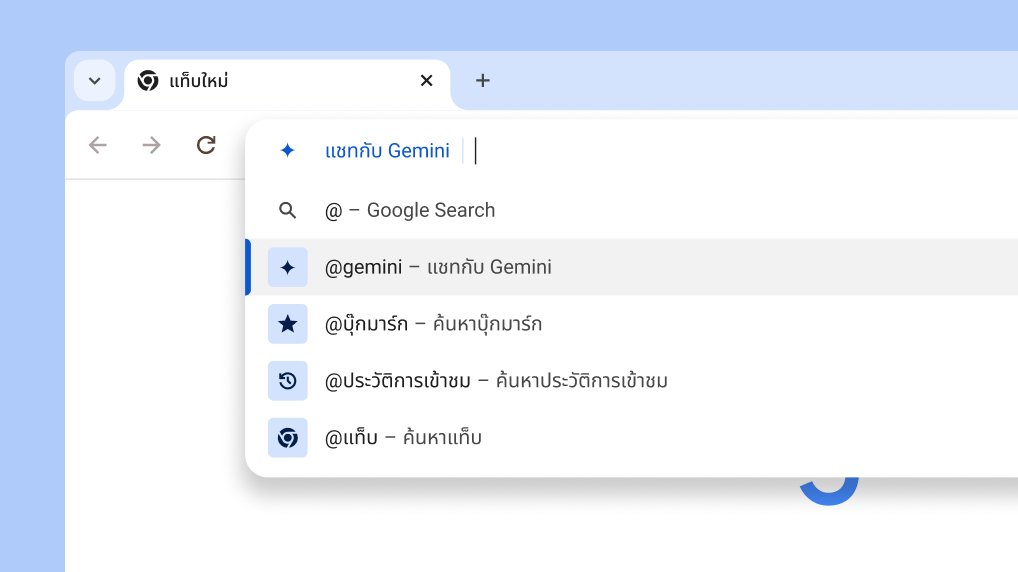Viewport: 1018px width, 572px height.
Task: Select the @ – Google Search suggestion
Action: [x=632, y=210]
